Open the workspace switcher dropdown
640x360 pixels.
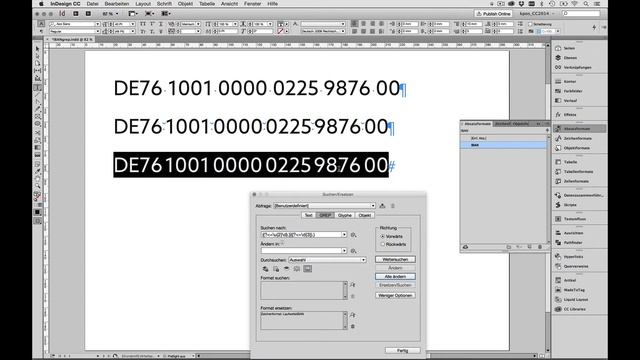537,13
